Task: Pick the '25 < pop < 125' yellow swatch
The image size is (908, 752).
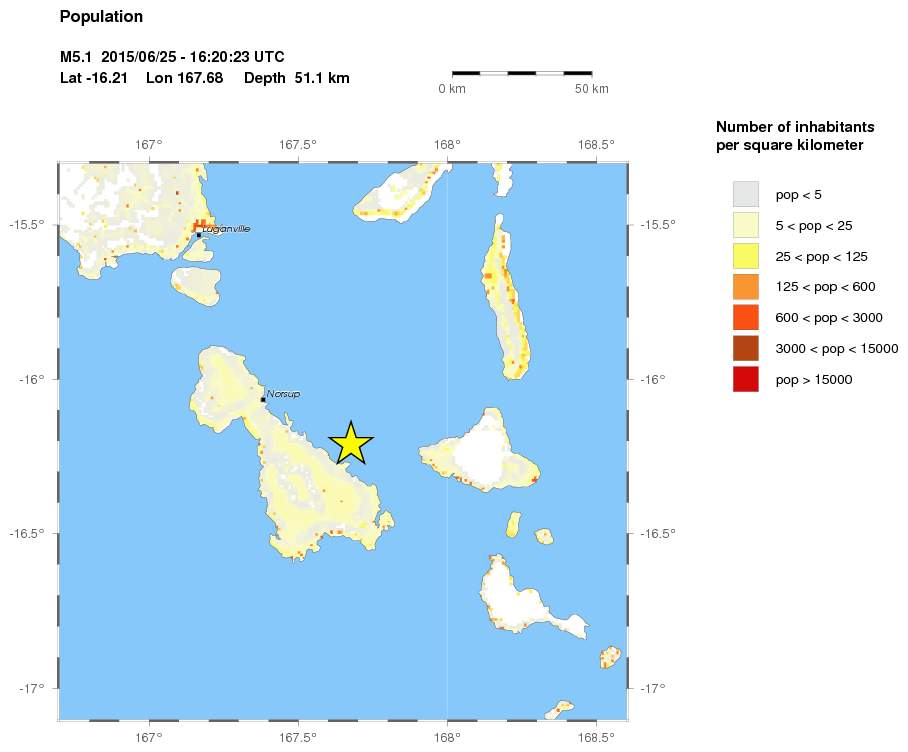Action: (x=745, y=256)
